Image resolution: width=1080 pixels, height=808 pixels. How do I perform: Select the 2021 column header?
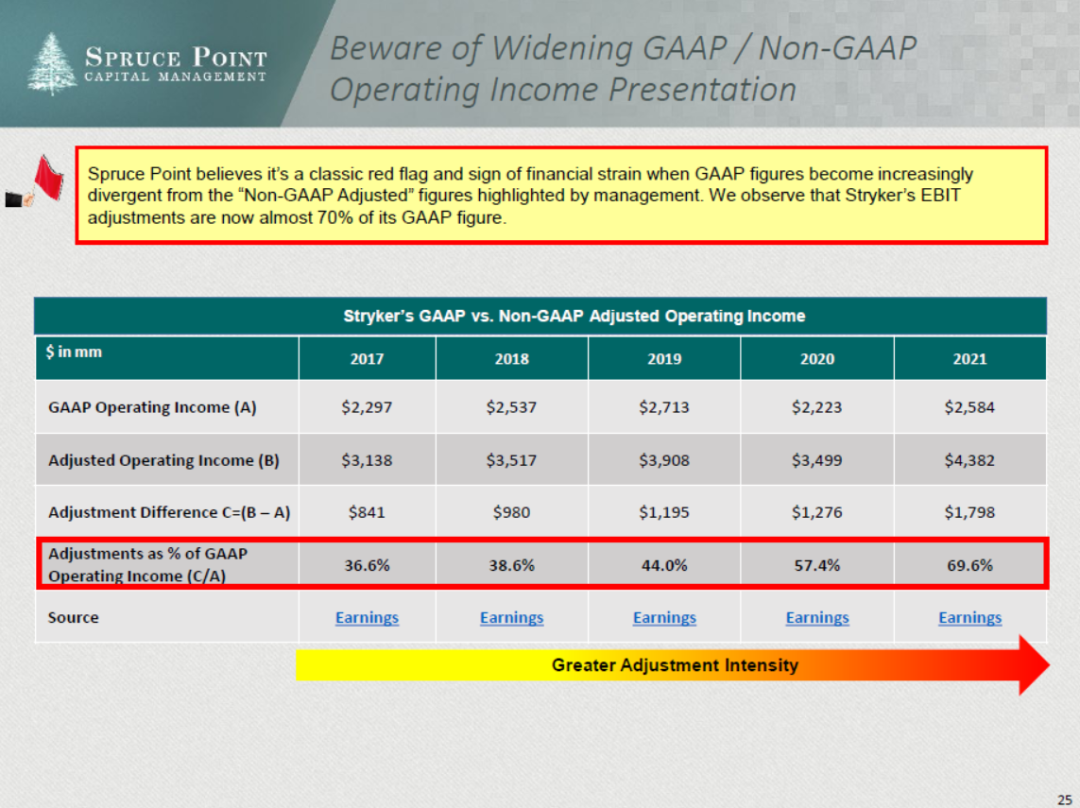point(970,358)
